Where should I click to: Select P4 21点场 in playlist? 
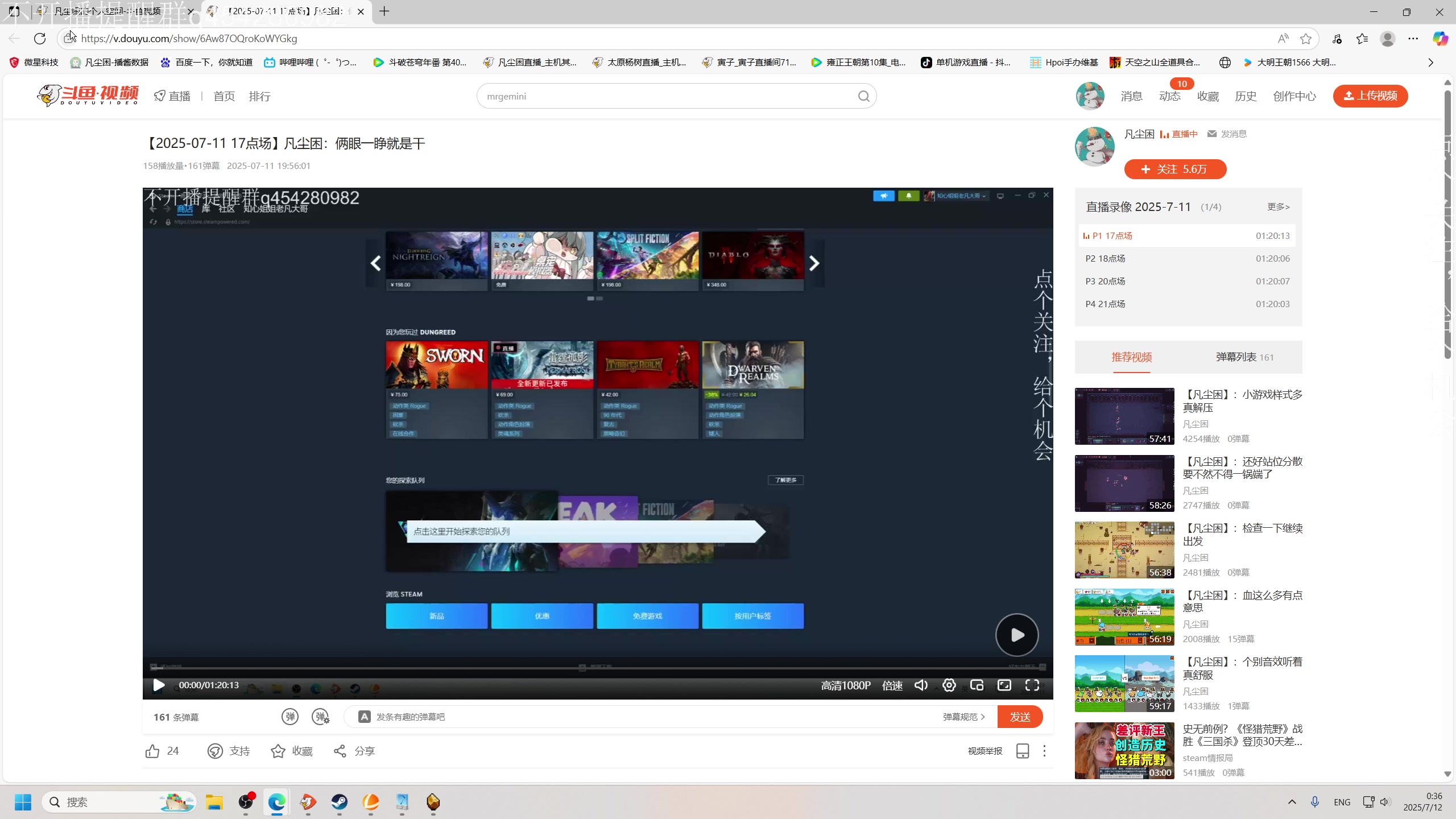click(x=1188, y=304)
